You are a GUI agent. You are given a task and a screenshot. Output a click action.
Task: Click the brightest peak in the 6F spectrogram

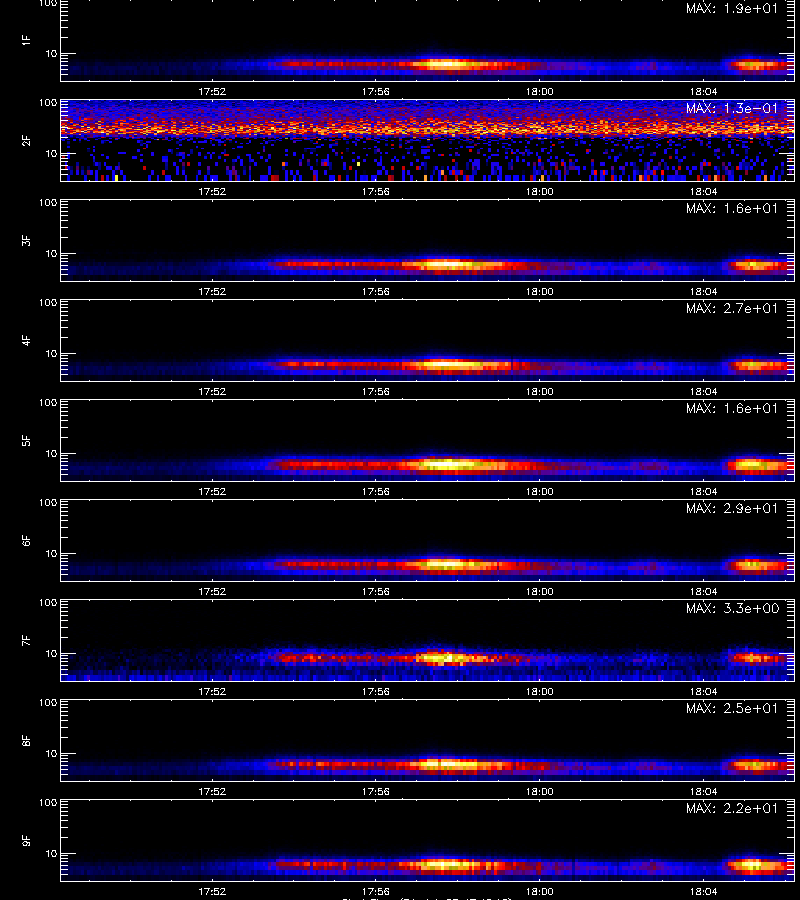(446, 565)
